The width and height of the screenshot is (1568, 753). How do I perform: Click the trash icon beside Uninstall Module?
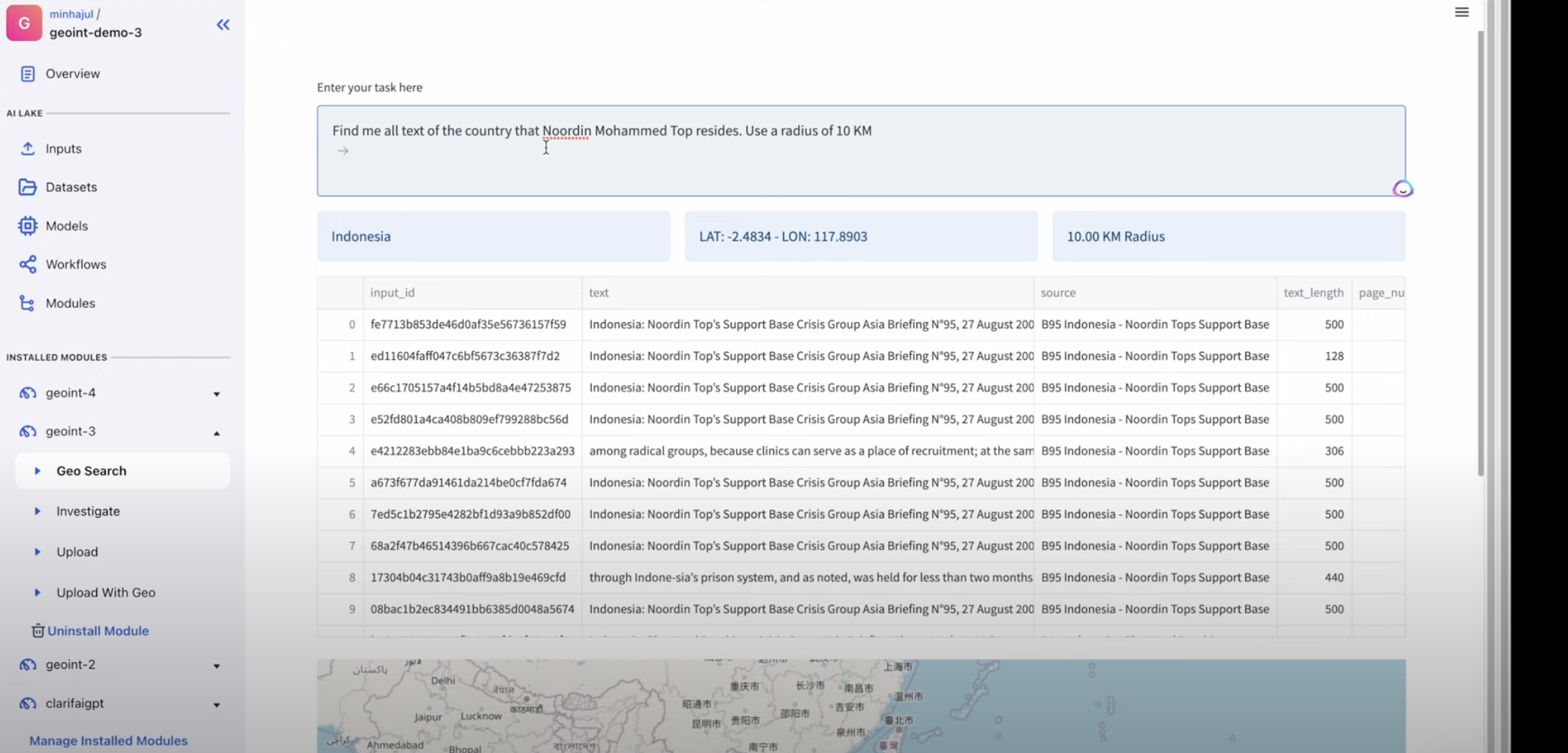pyautogui.click(x=38, y=630)
